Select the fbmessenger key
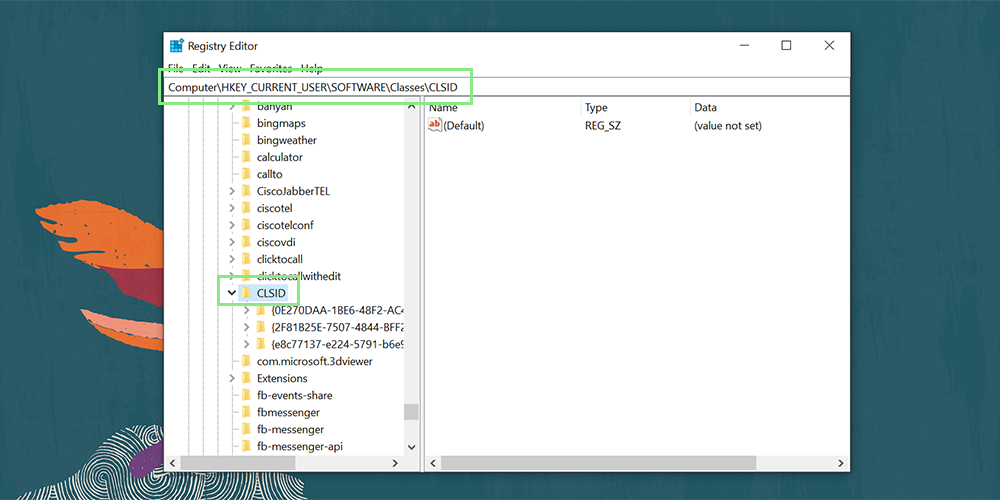Screen dimensions: 1000x500 pyautogui.click(x=288, y=413)
